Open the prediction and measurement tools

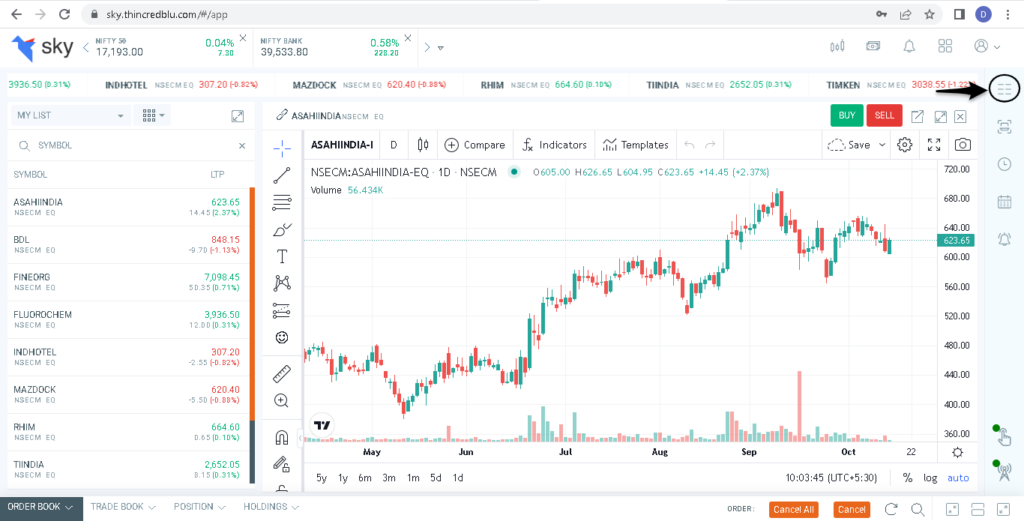click(x=282, y=311)
